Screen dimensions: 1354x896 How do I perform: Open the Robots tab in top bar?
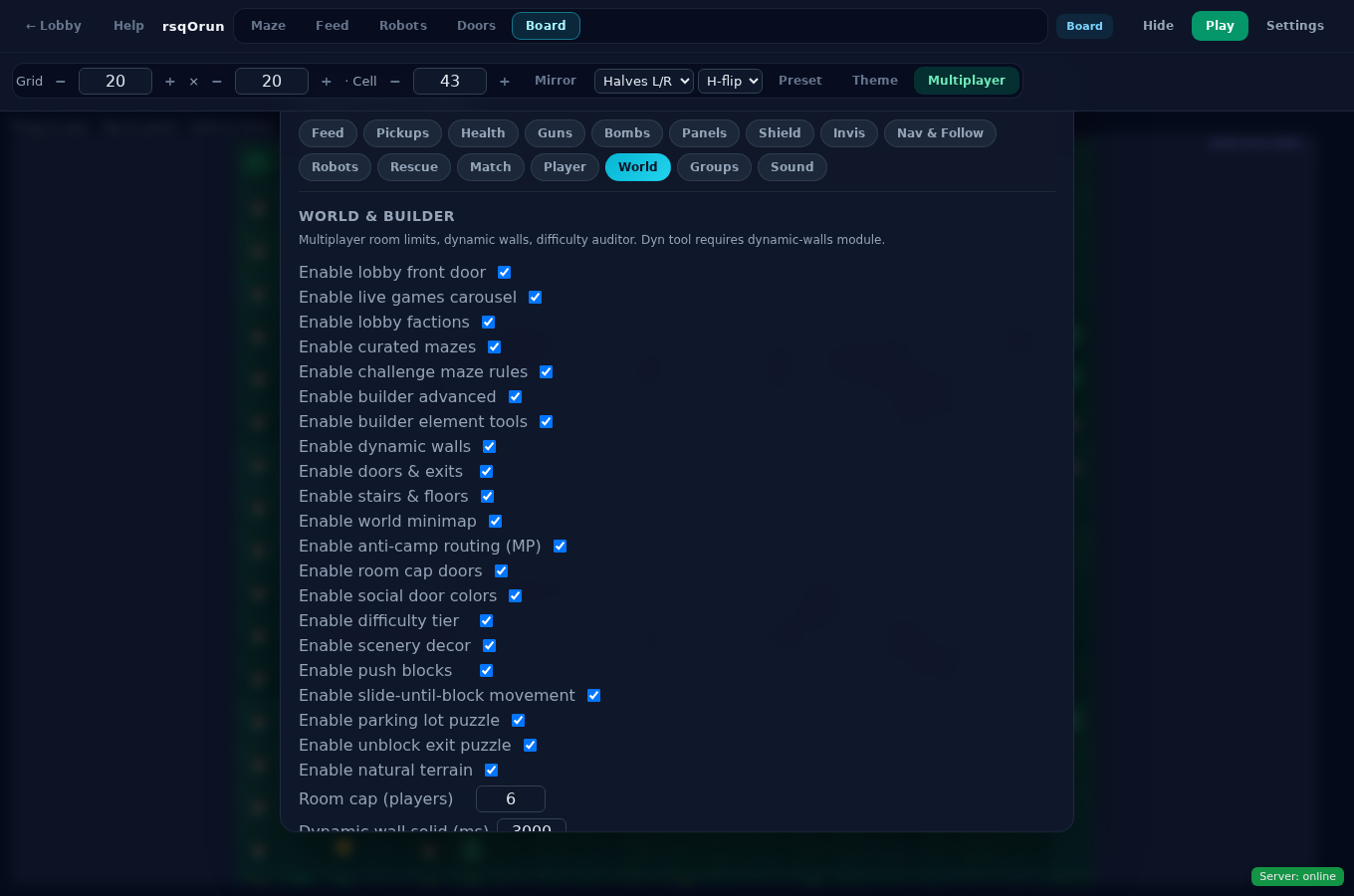[403, 26]
